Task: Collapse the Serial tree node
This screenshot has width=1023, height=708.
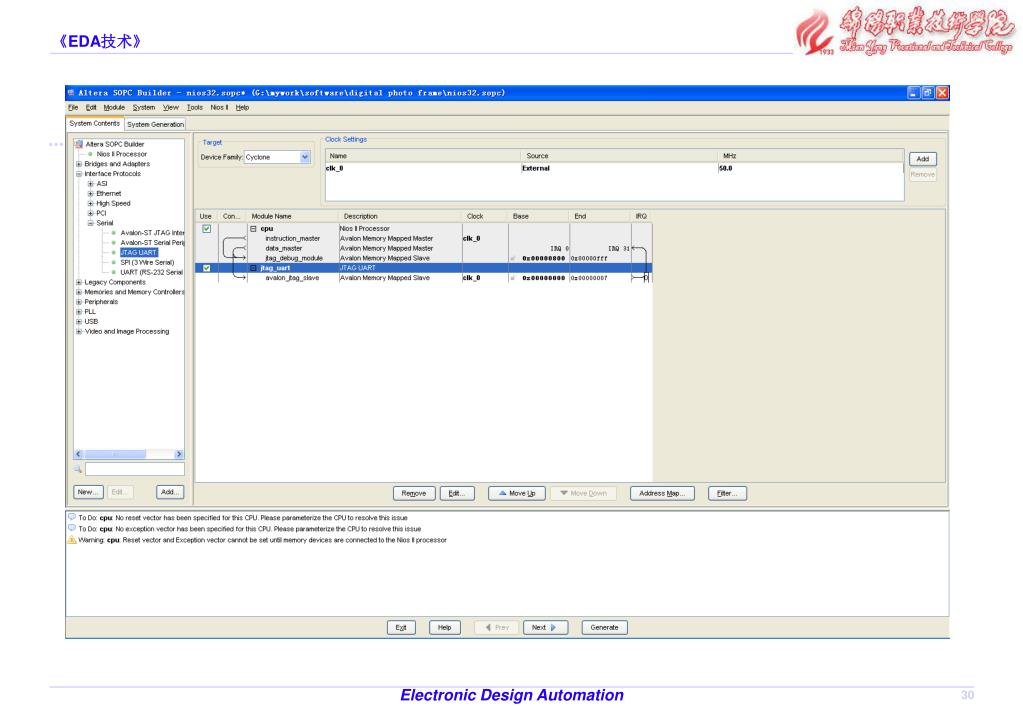Action: pos(91,223)
